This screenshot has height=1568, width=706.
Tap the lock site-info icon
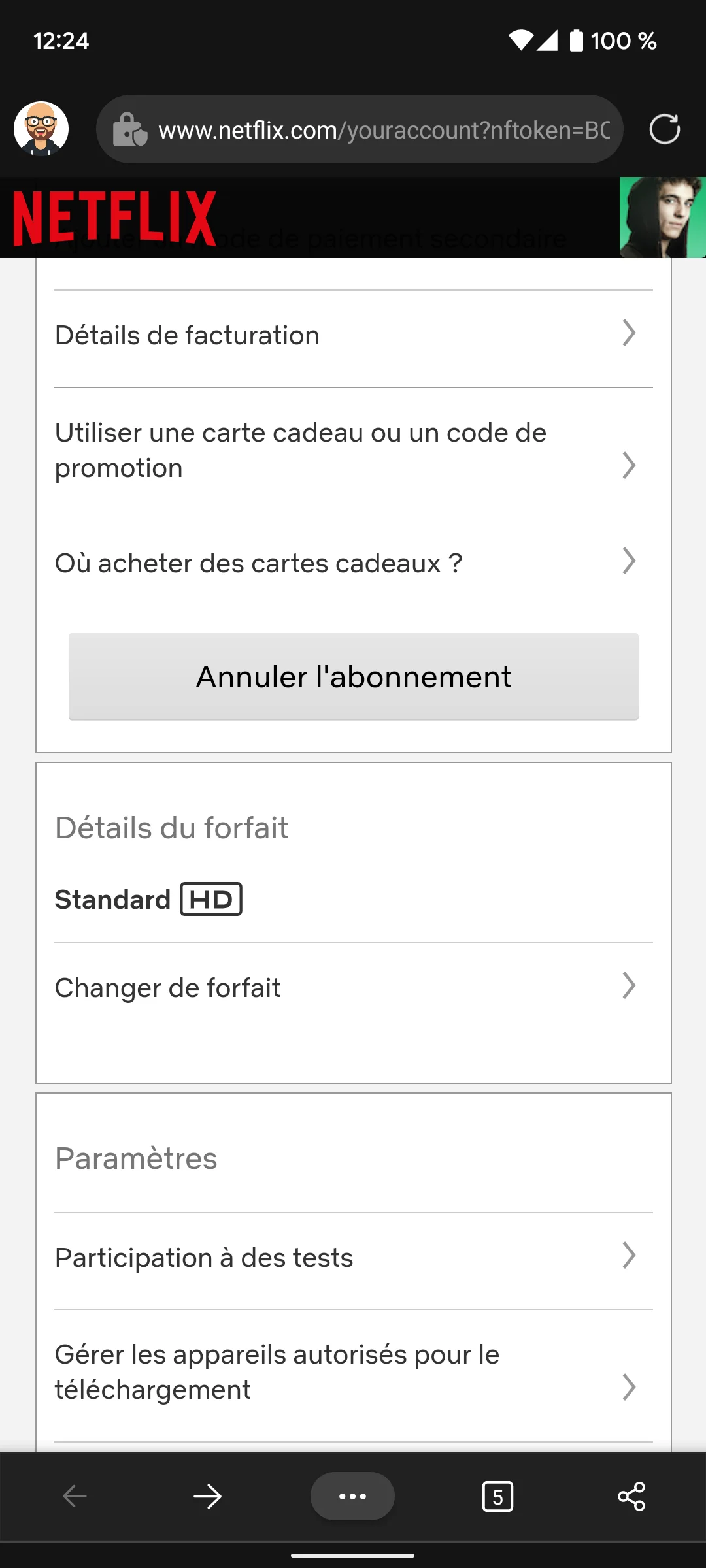click(x=129, y=130)
